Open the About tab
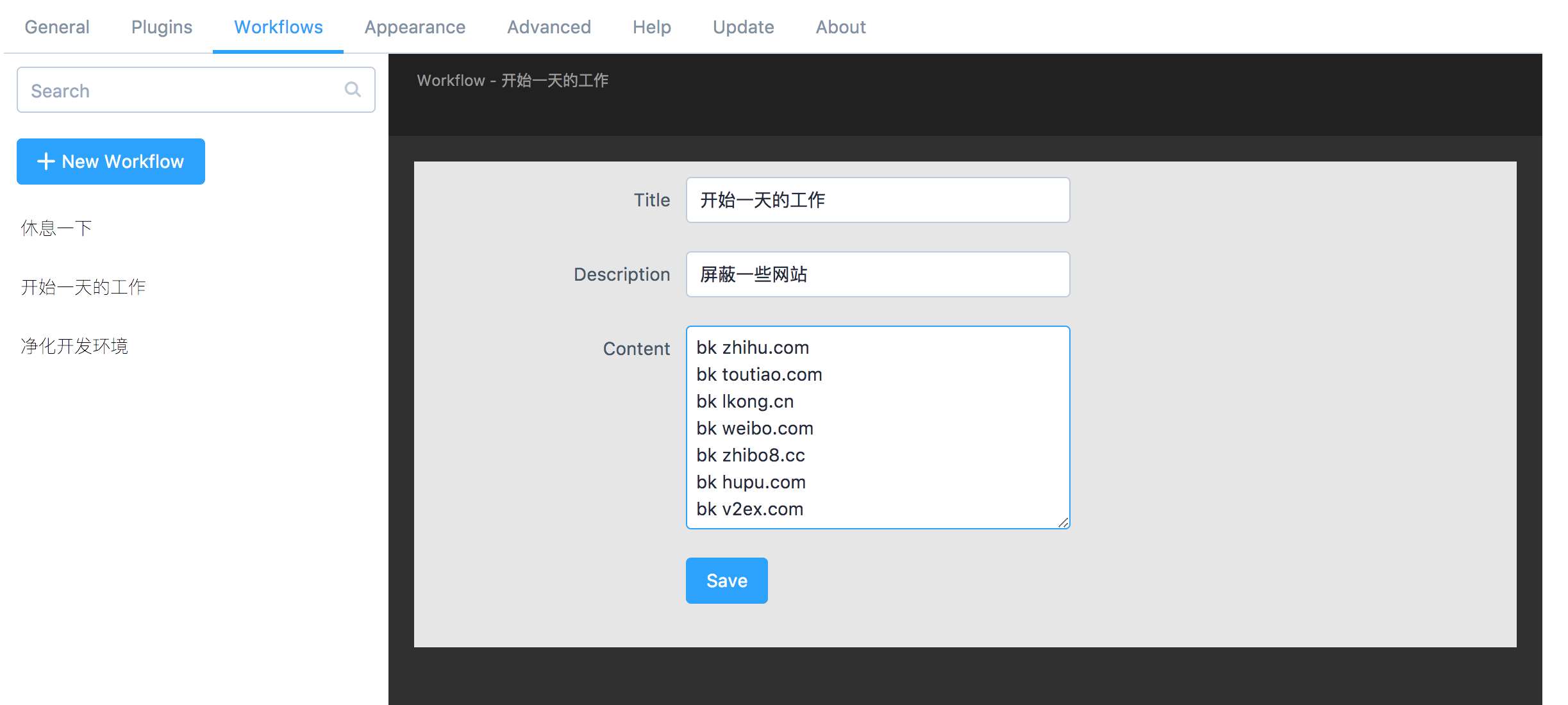Image resolution: width=1568 pixels, height=705 pixels. click(x=840, y=27)
